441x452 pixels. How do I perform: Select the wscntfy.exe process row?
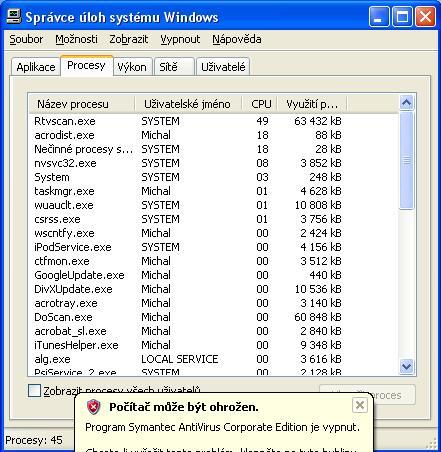coord(213,233)
